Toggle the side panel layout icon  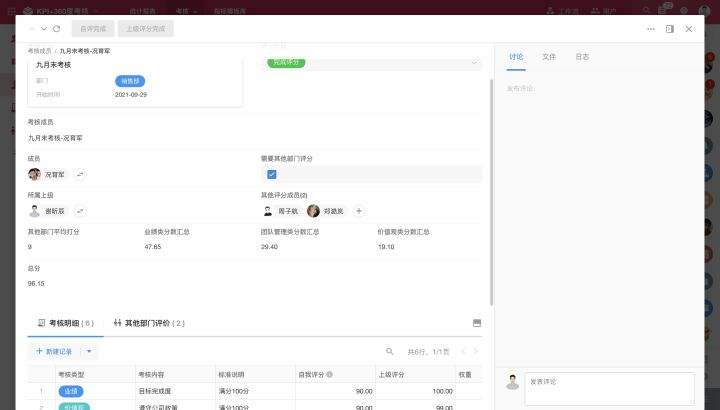(x=669, y=29)
